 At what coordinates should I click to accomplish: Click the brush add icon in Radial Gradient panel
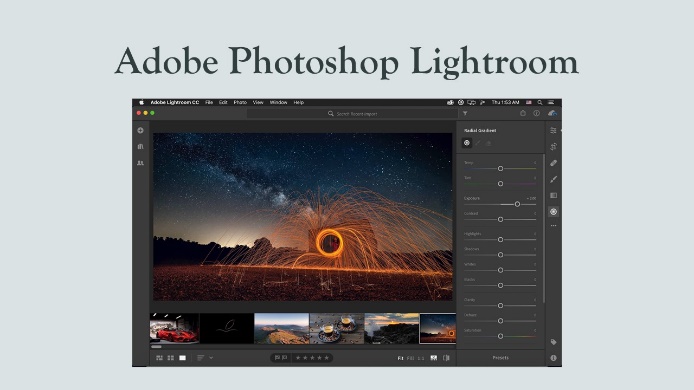pyautogui.click(x=478, y=143)
